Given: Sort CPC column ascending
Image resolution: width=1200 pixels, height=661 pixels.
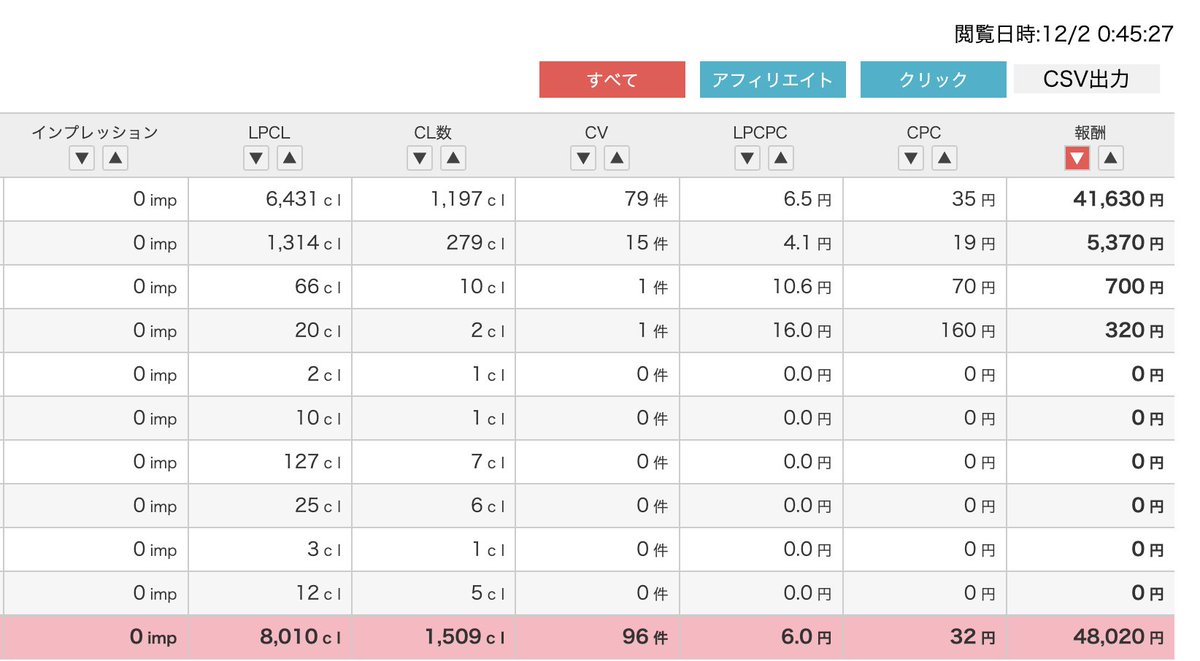Looking at the screenshot, I should (x=944, y=158).
